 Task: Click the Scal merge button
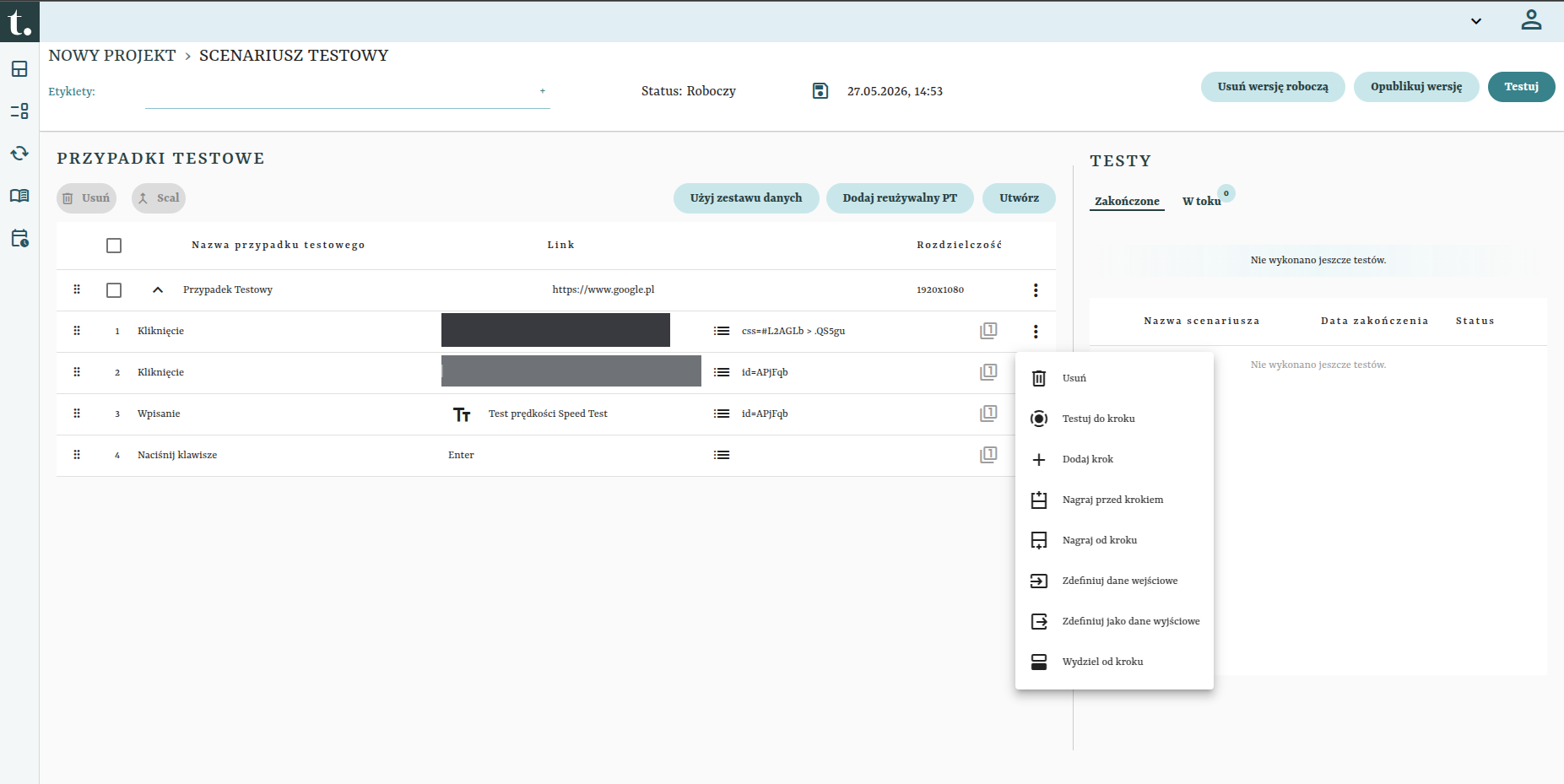159,198
